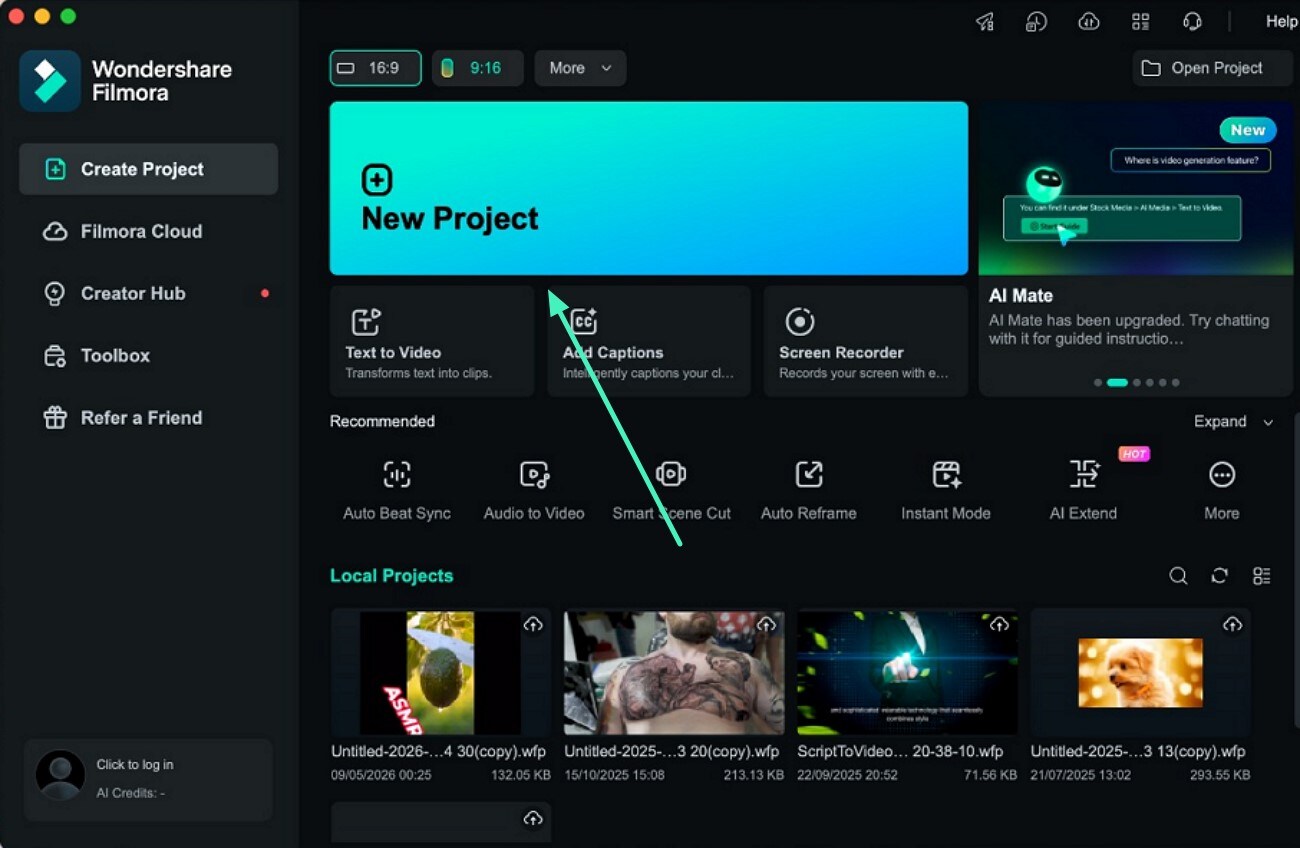Open the AI Mate banner

(x=1135, y=248)
